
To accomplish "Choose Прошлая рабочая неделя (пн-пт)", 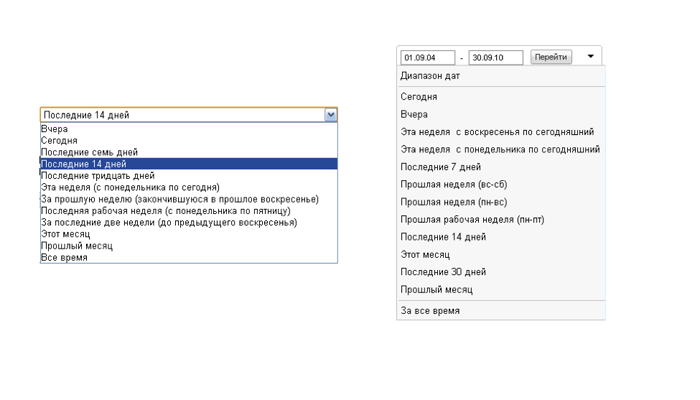I will click(501, 220).
